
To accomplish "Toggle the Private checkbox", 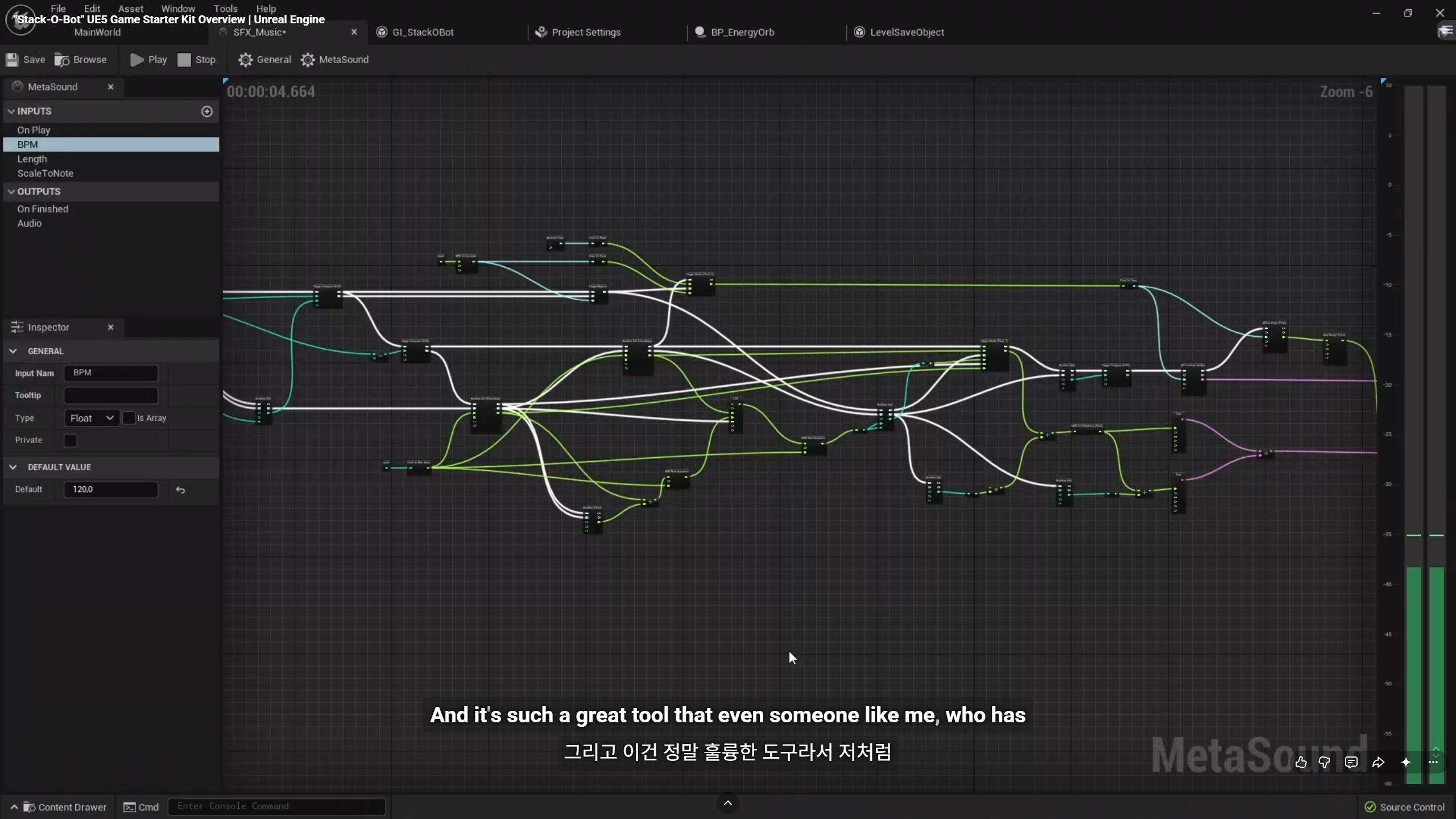I will tap(71, 440).
